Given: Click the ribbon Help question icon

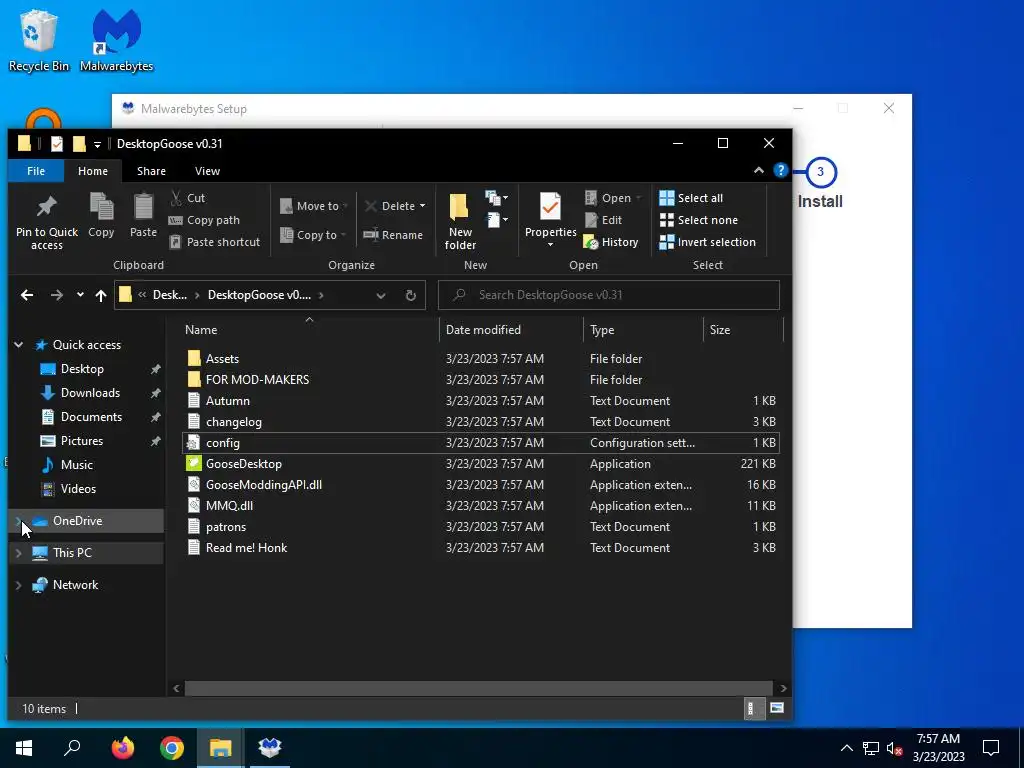Looking at the screenshot, I should click(x=780, y=170).
